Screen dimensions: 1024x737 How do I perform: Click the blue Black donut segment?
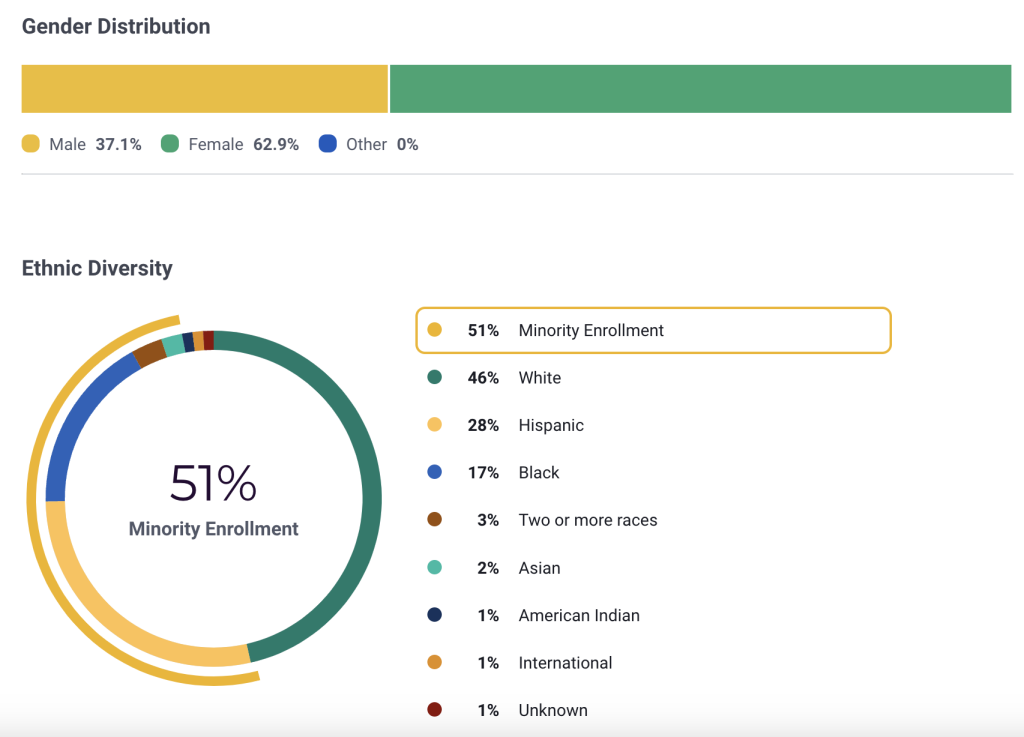76,420
